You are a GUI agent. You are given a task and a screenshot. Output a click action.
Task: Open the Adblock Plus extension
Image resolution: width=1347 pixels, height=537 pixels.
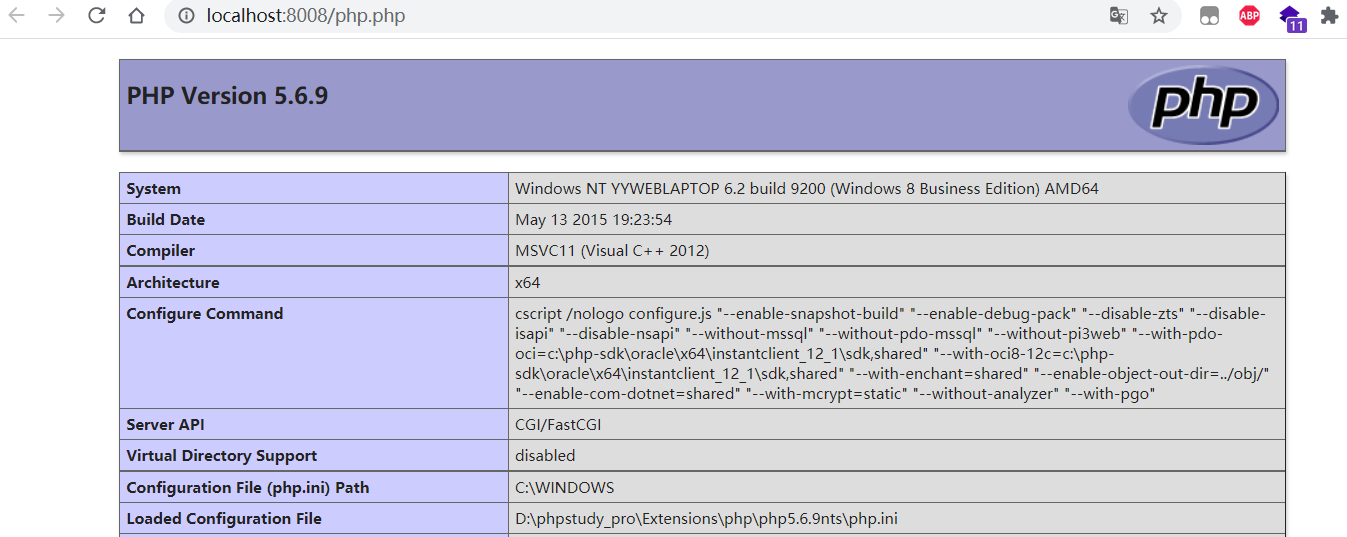(x=1249, y=16)
